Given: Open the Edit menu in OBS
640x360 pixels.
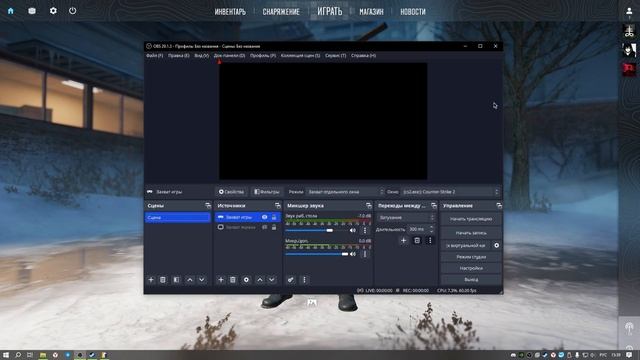Looking at the screenshot, I should pyautogui.click(x=179, y=56).
